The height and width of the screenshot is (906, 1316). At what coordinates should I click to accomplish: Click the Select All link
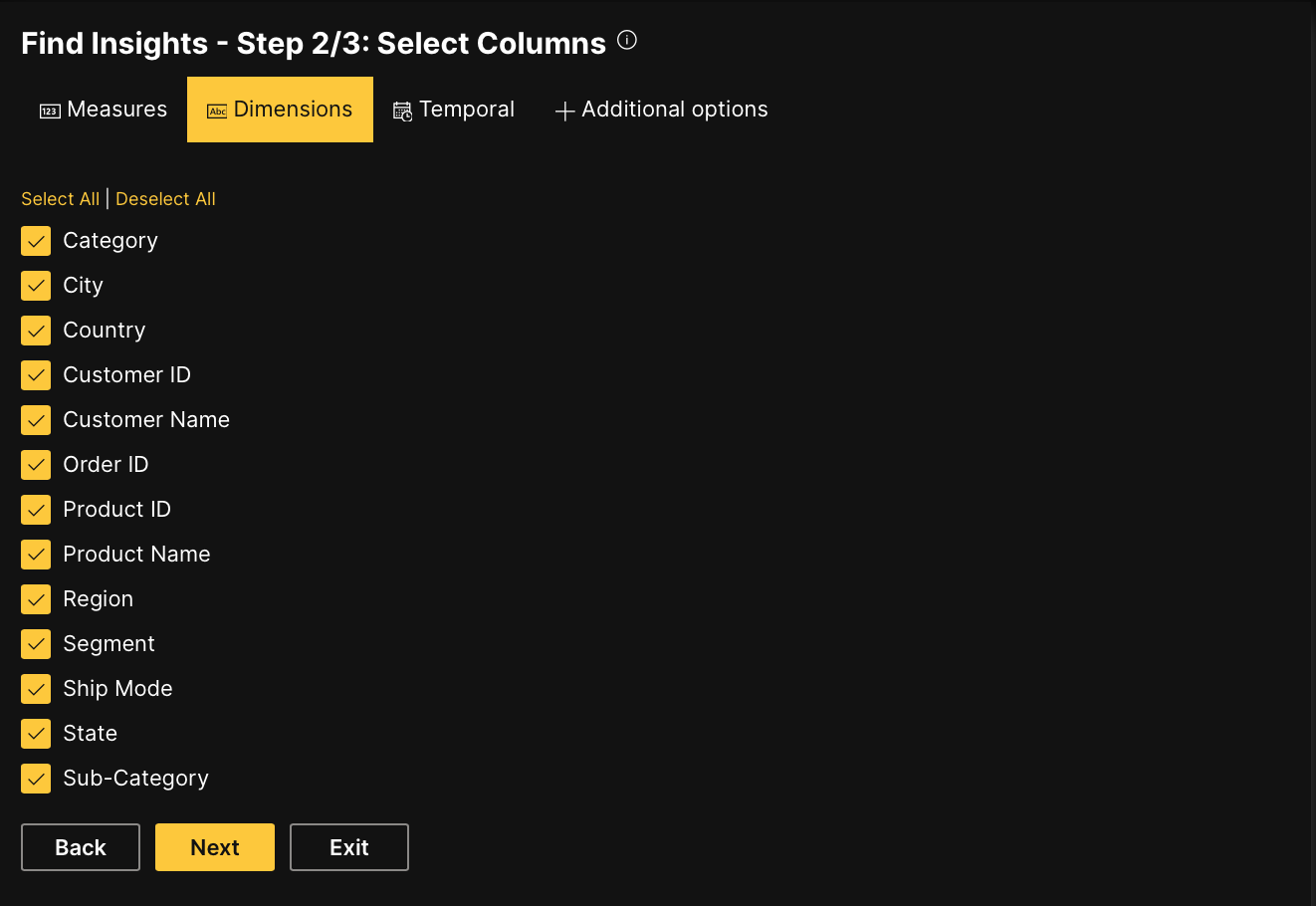61,199
